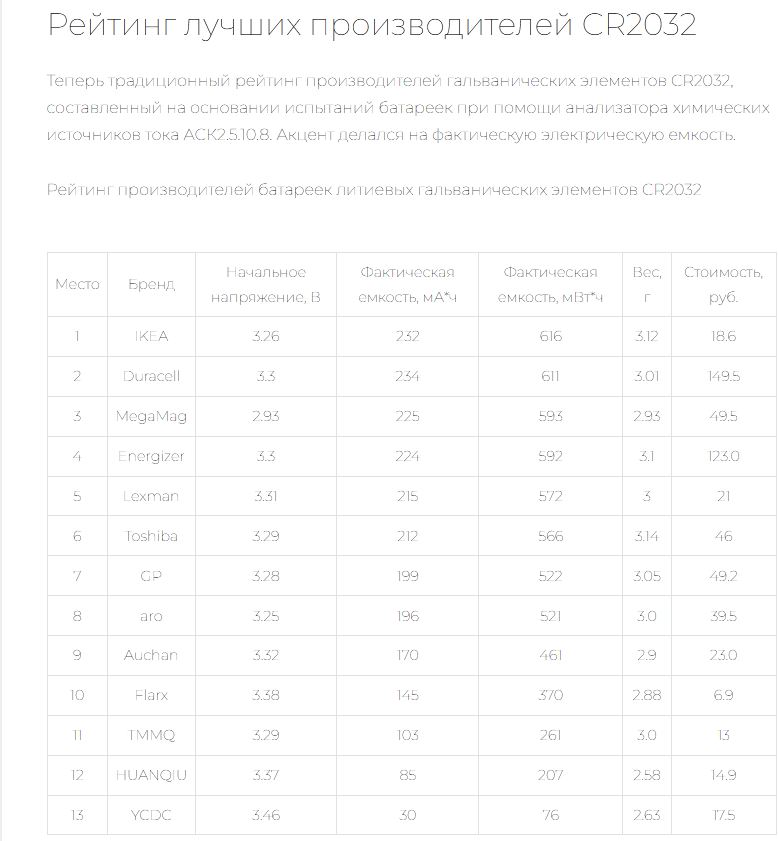Select the HUANQIU brand cell
Viewport: 778px width, 841px height.
(151, 775)
